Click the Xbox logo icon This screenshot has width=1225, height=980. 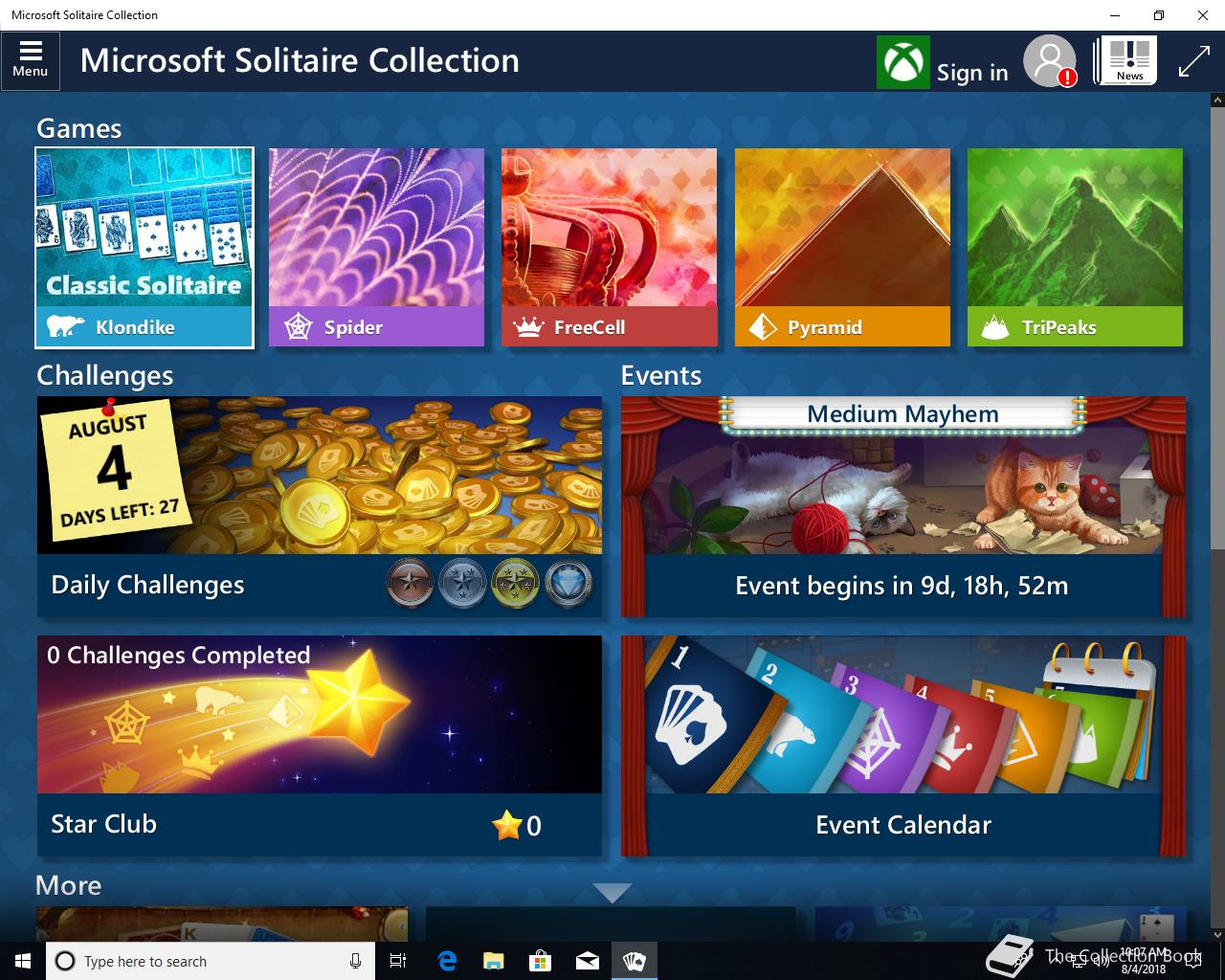[x=902, y=62]
